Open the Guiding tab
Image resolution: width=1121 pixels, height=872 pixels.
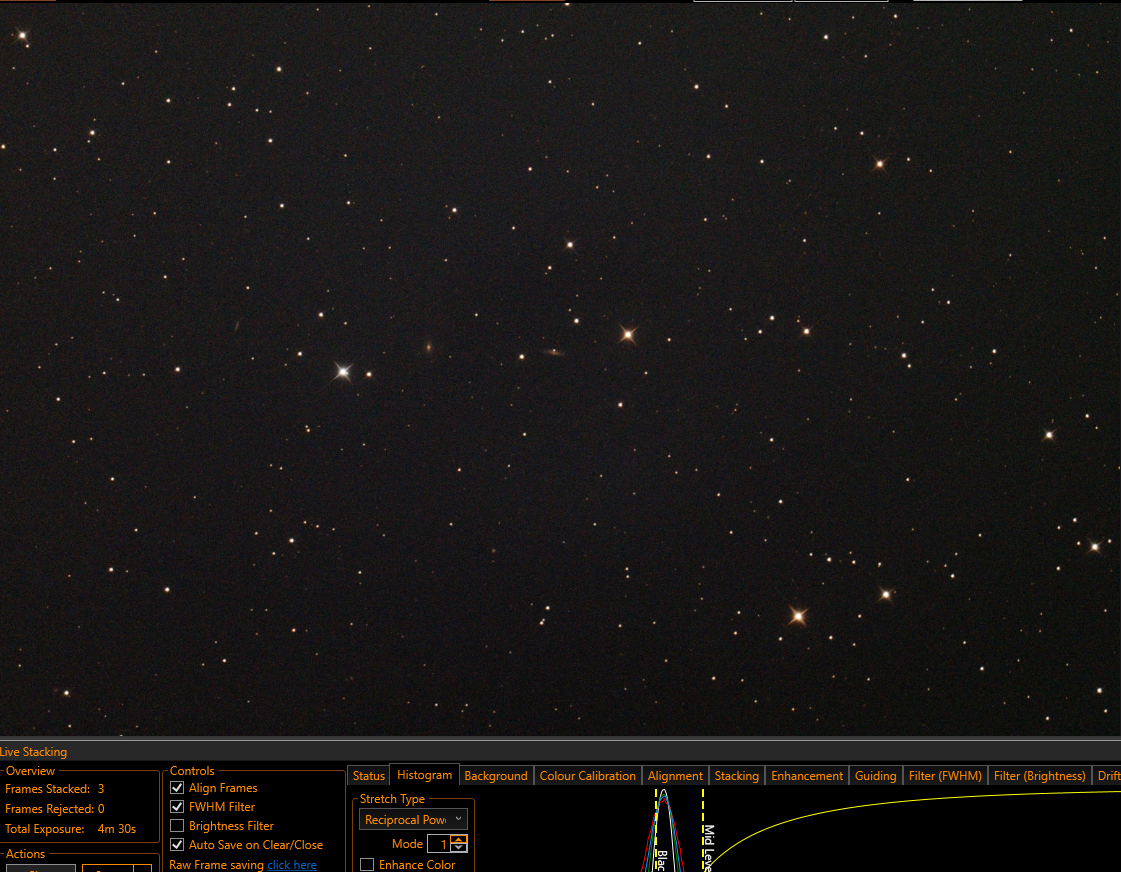click(875, 776)
